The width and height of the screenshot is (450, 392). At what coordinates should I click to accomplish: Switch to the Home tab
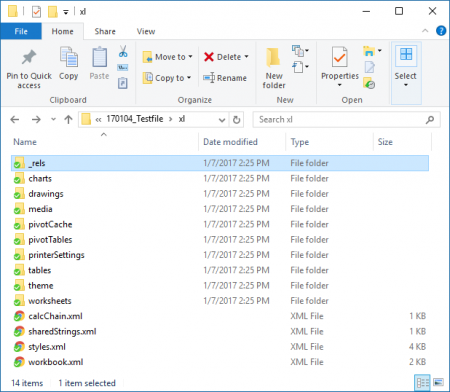[x=62, y=31]
